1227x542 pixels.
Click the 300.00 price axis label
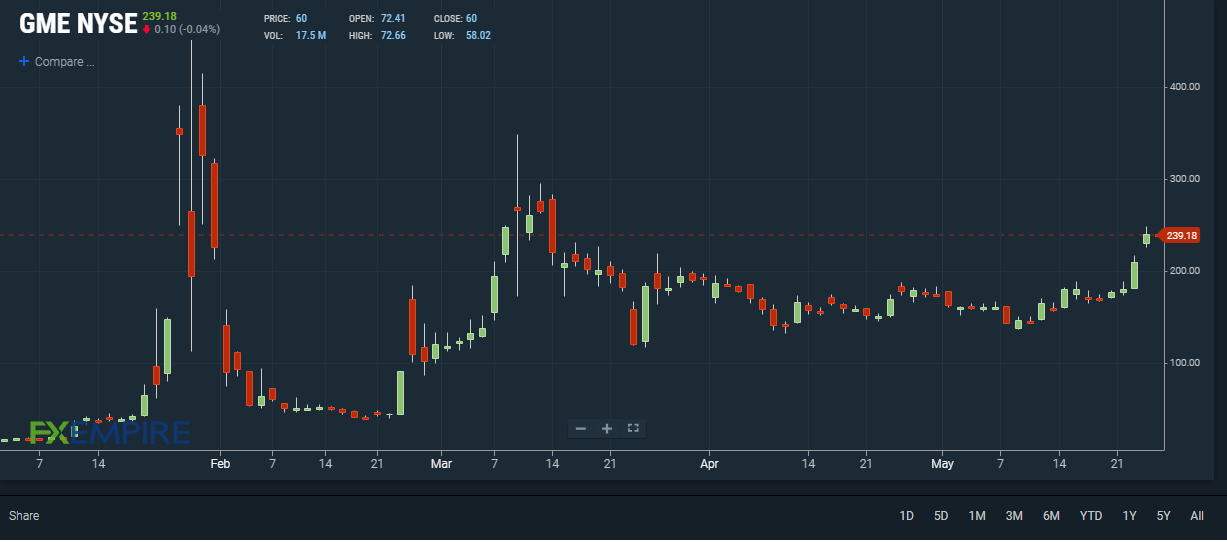point(1185,179)
